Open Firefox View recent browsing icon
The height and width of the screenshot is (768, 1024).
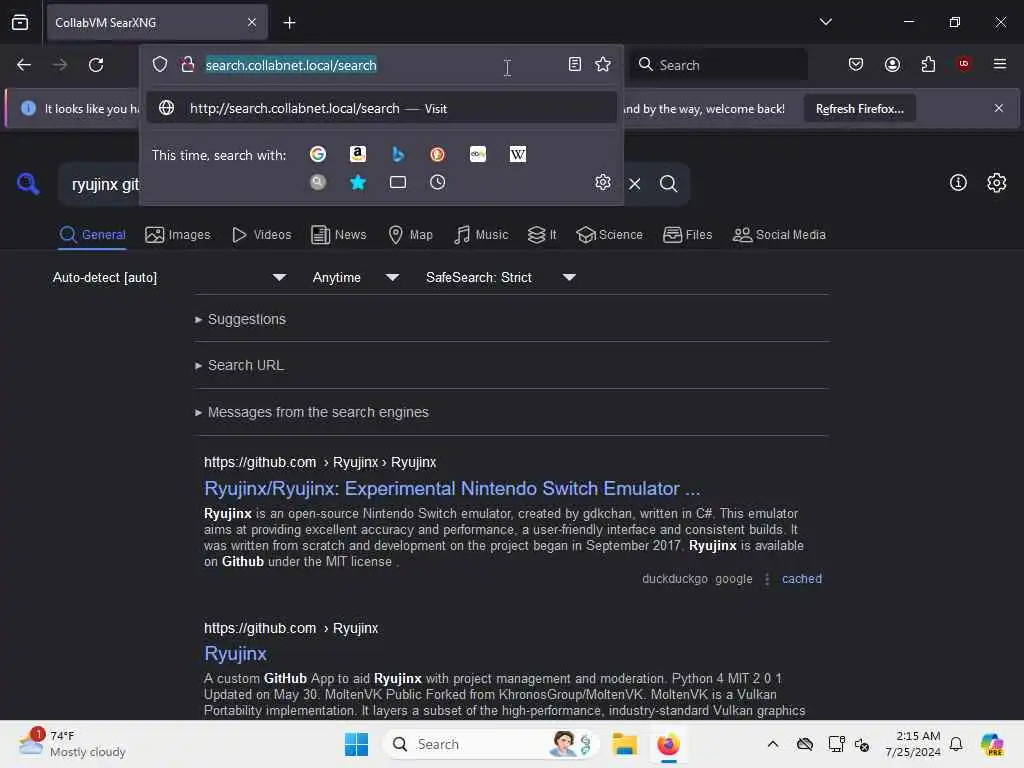coord(20,22)
